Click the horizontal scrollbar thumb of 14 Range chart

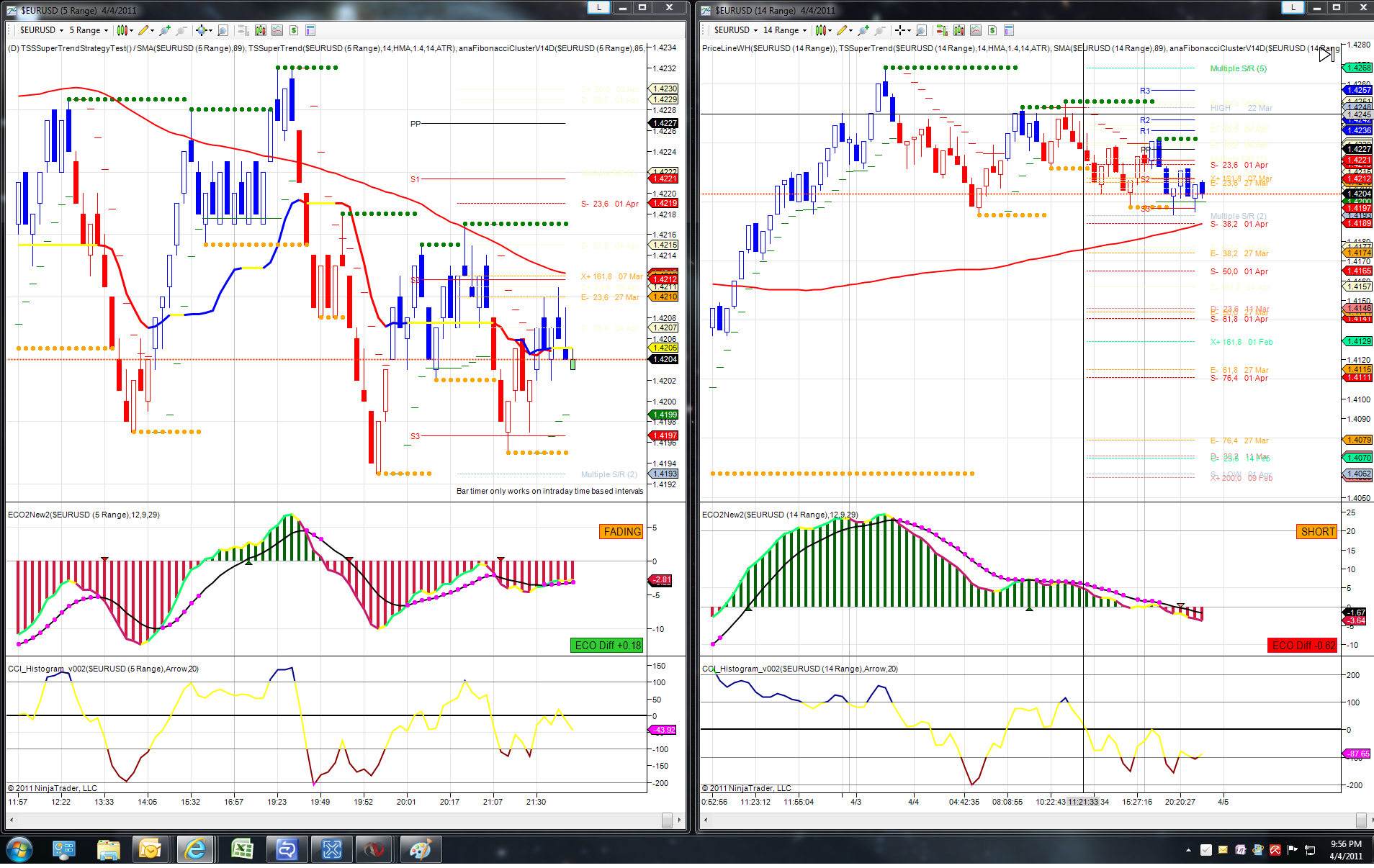pyautogui.click(x=1361, y=820)
